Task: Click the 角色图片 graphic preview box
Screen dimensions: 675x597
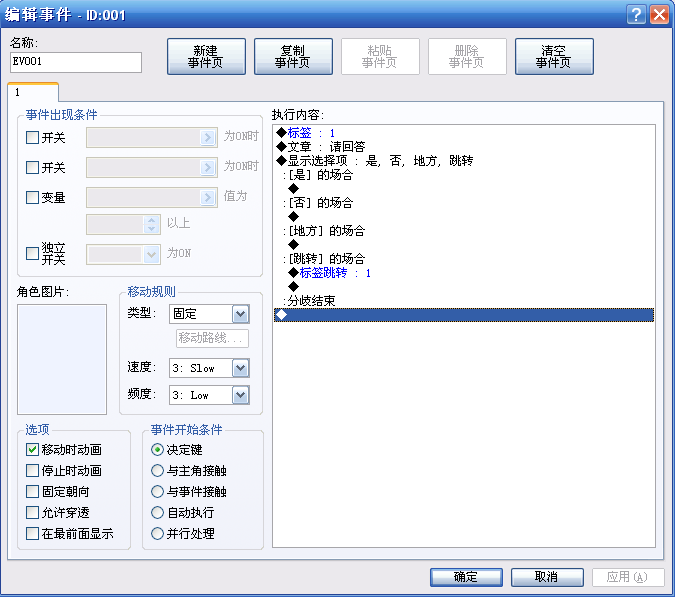Action: [62, 359]
